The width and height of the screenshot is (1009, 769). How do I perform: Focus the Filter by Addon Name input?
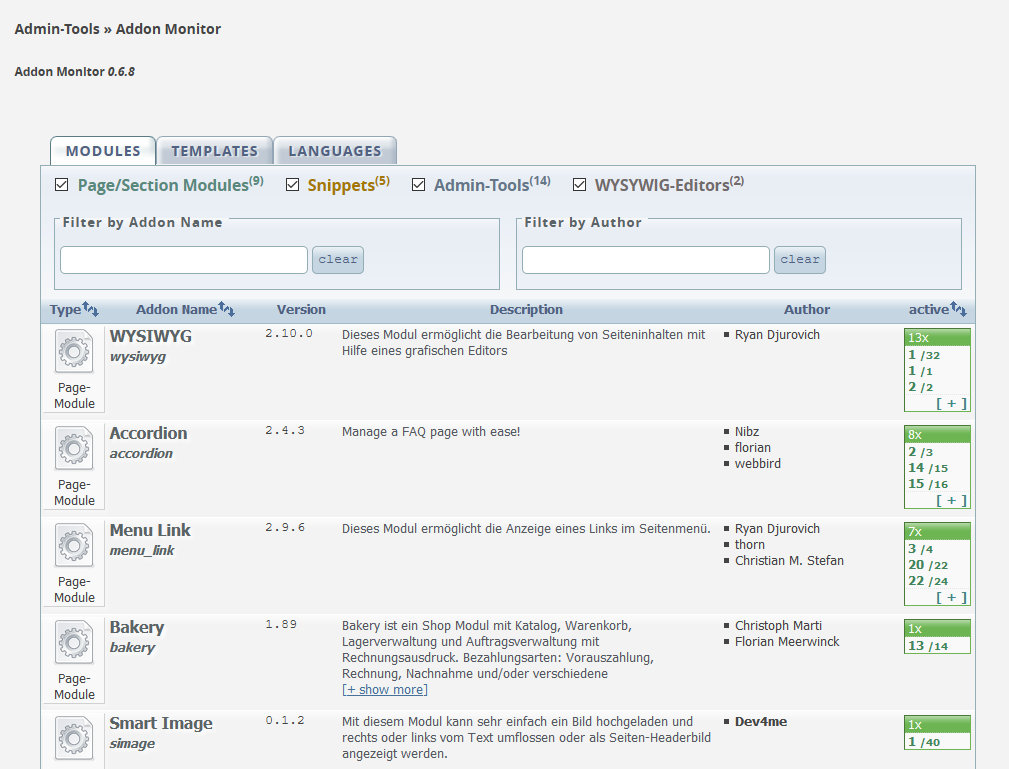[x=184, y=260]
